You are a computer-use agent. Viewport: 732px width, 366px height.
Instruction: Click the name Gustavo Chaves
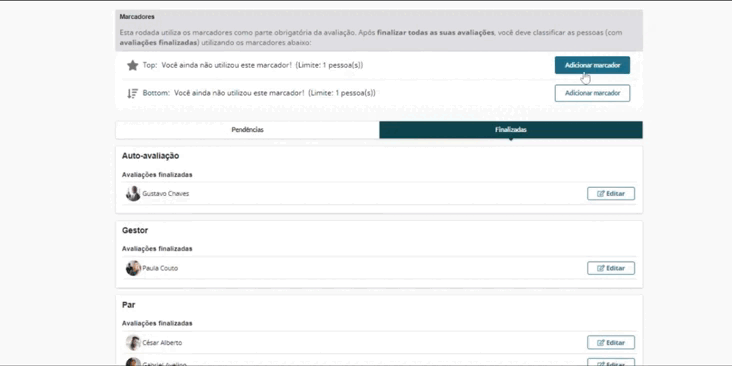coord(166,193)
